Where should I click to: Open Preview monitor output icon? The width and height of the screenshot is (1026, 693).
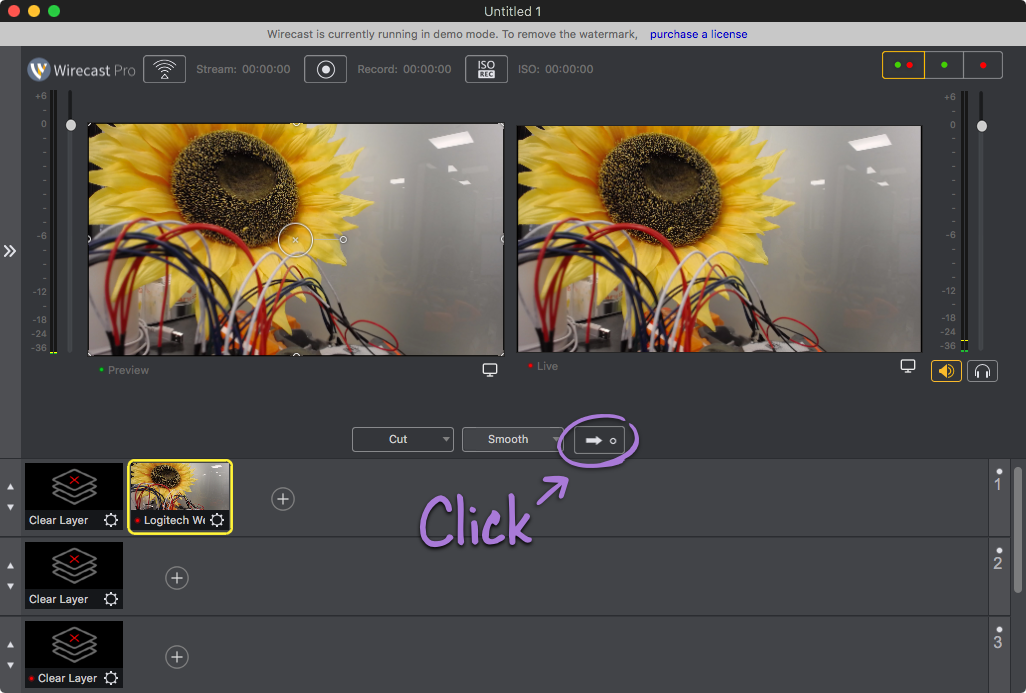[489, 370]
